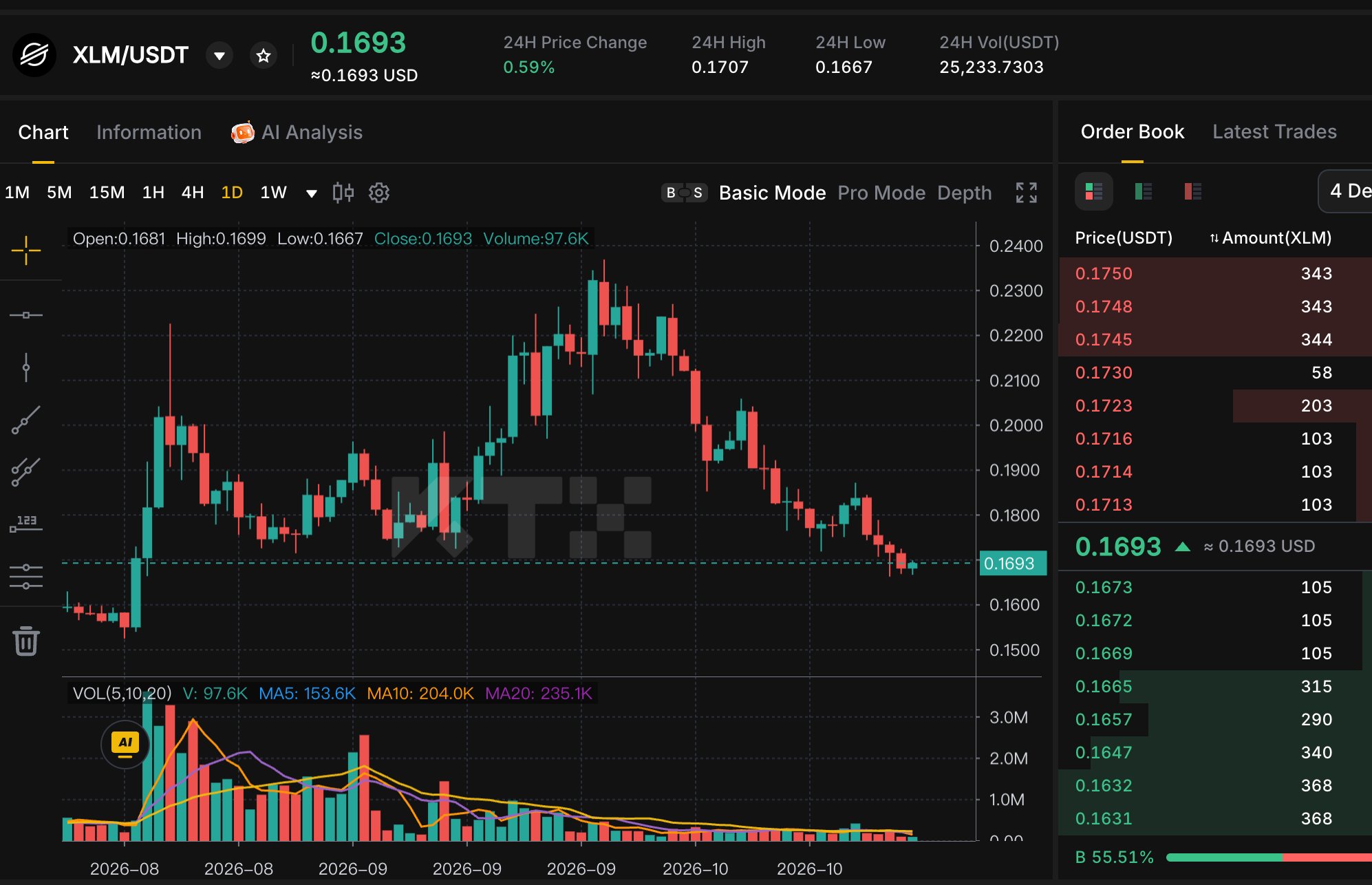This screenshot has width=1372, height=885.
Task: Select the horizontal line drawing tool
Action: click(26, 315)
